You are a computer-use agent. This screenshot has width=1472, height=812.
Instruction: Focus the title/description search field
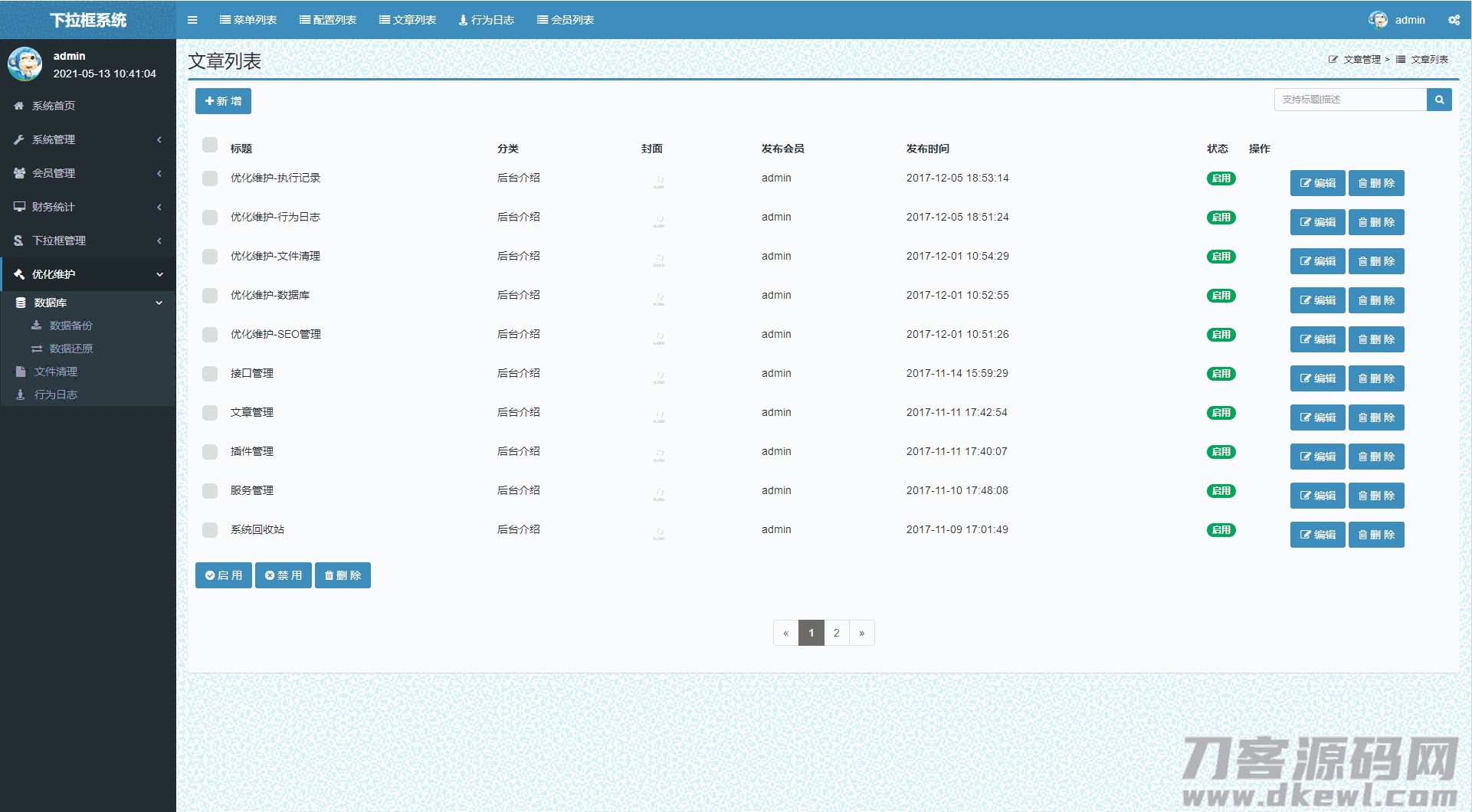pos(1350,100)
